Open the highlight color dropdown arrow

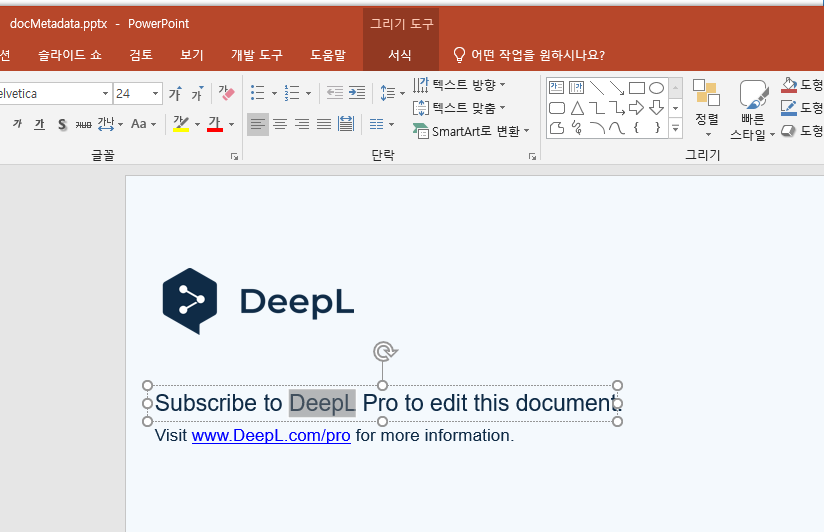[x=198, y=125]
